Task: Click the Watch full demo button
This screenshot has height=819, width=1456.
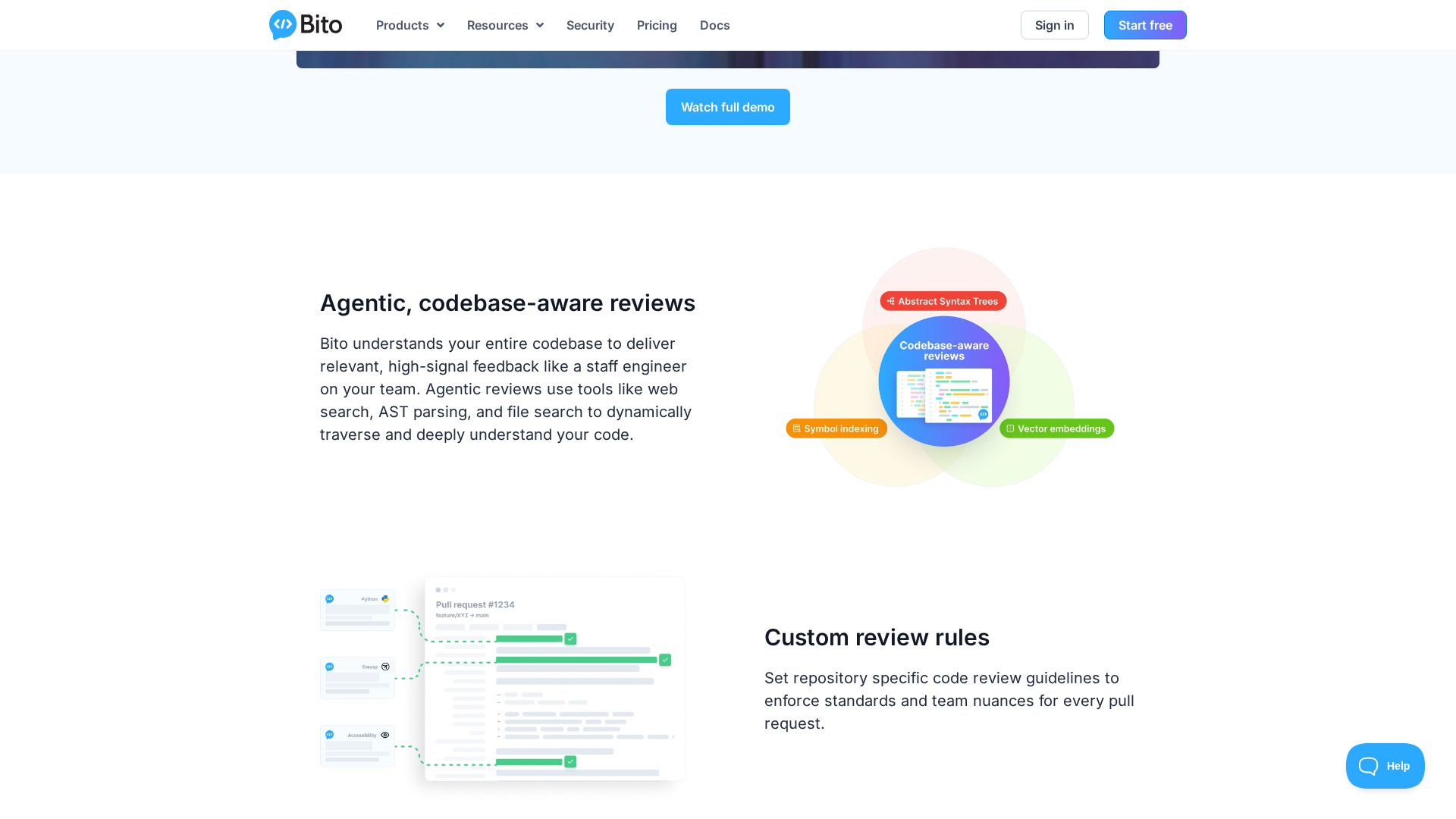Action: pyautogui.click(x=727, y=107)
